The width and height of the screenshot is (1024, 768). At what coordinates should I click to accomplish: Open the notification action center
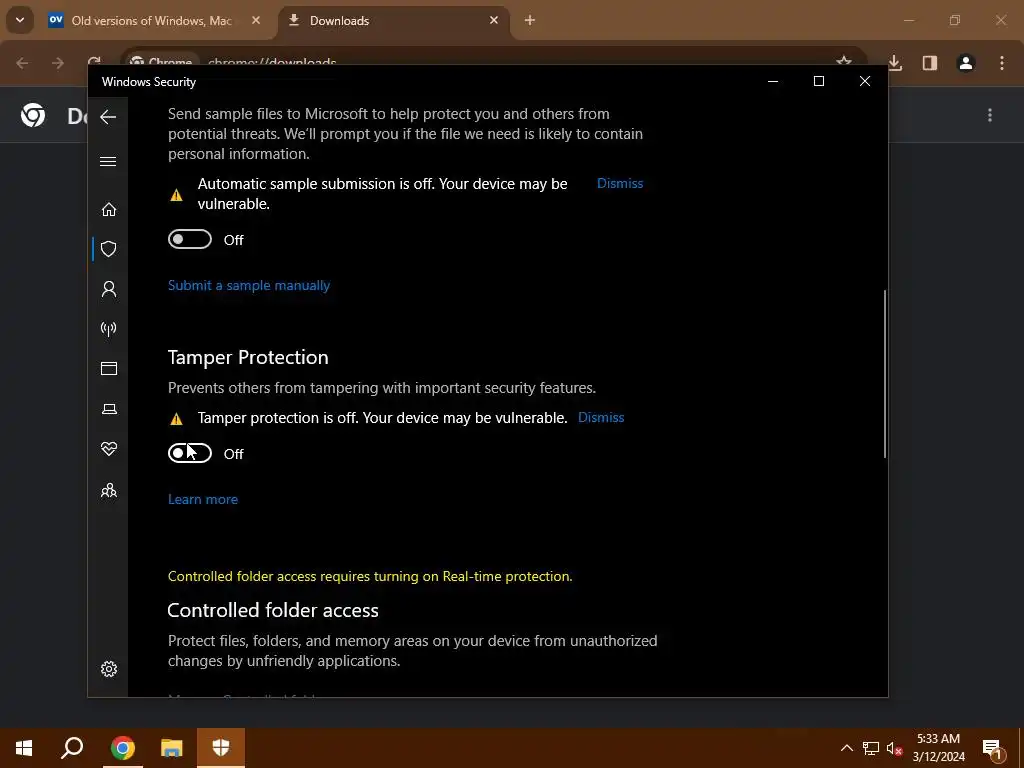[992, 748]
